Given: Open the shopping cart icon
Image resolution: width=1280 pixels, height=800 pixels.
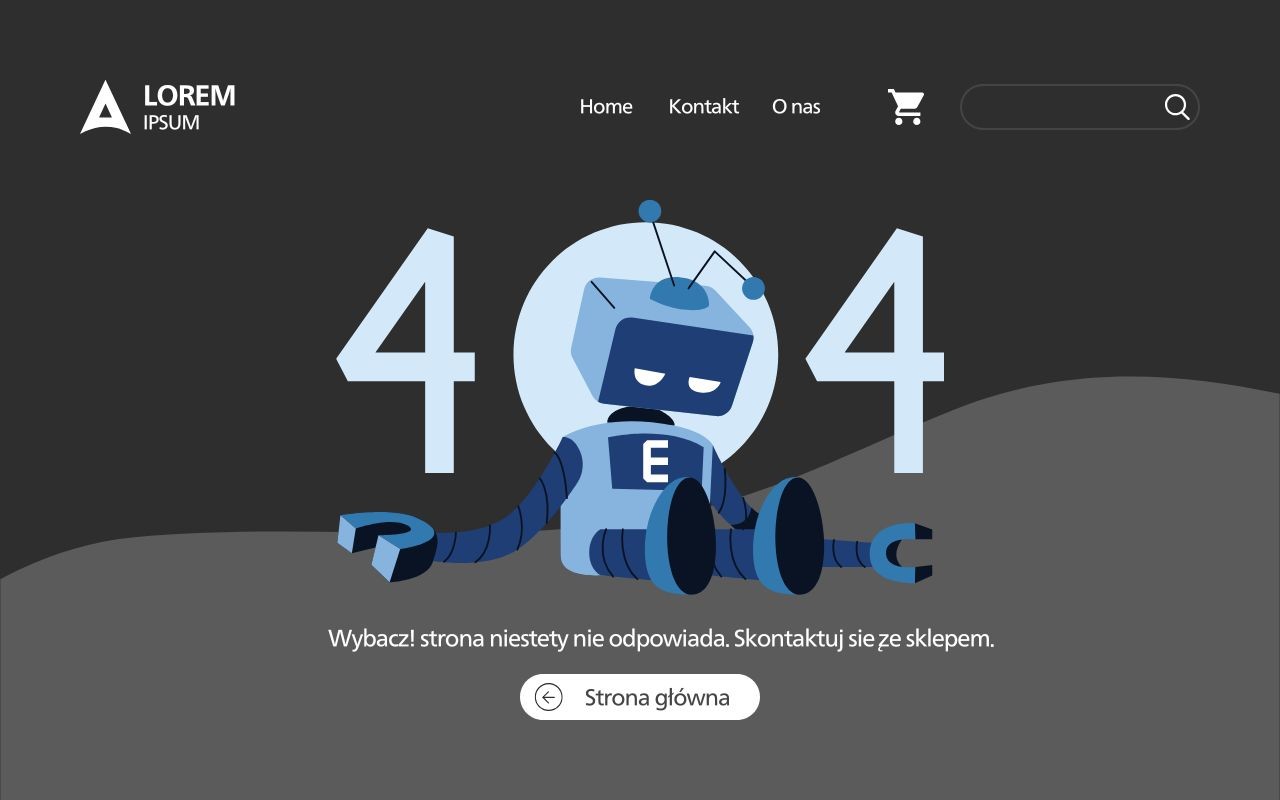Looking at the screenshot, I should click(906, 107).
